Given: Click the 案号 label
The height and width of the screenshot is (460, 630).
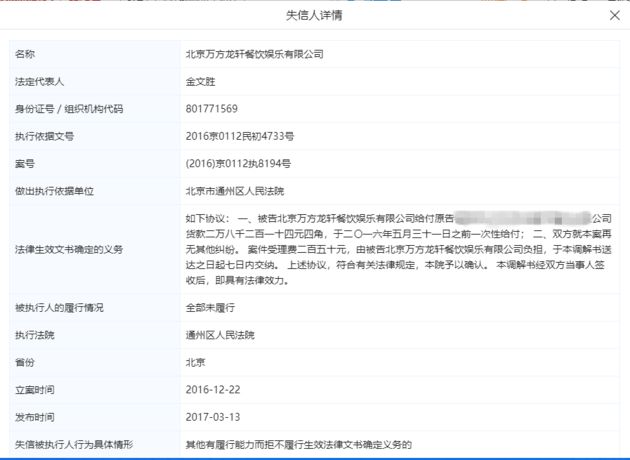Looking at the screenshot, I should [25, 164].
